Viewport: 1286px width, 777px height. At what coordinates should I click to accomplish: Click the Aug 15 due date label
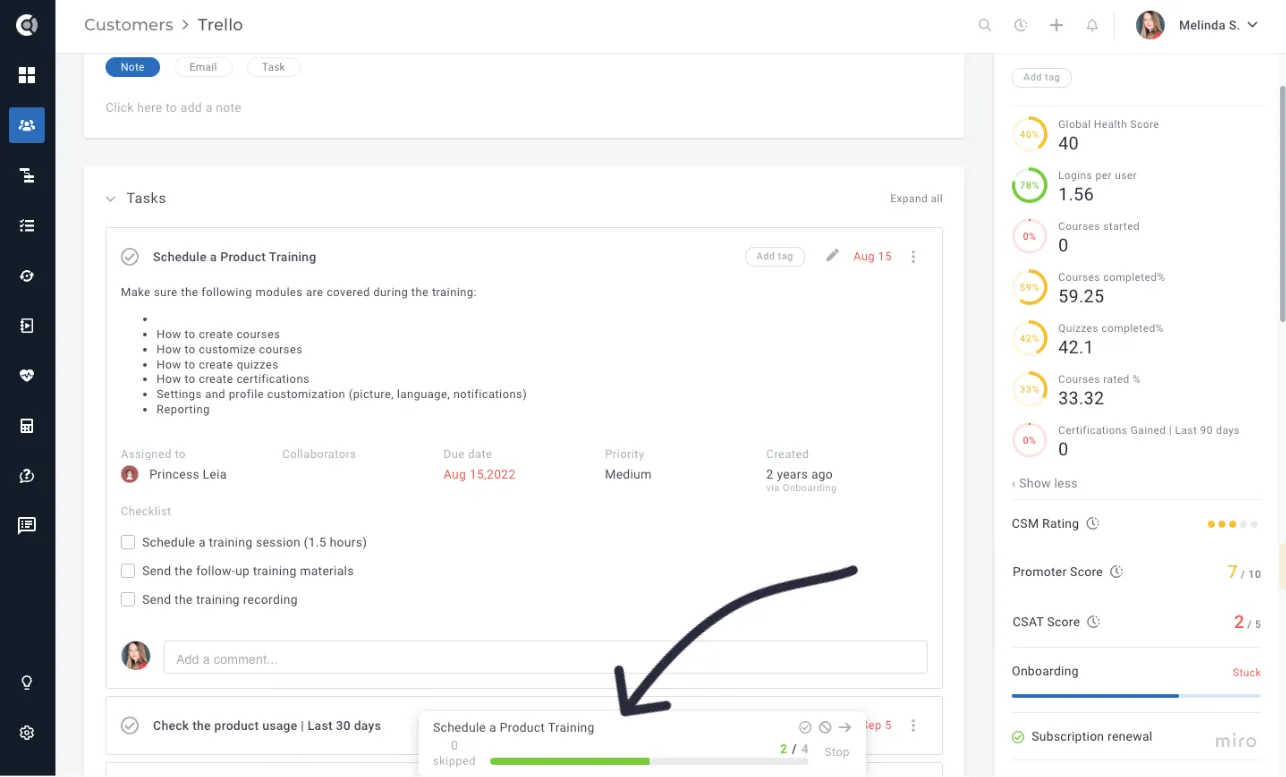(872, 257)
